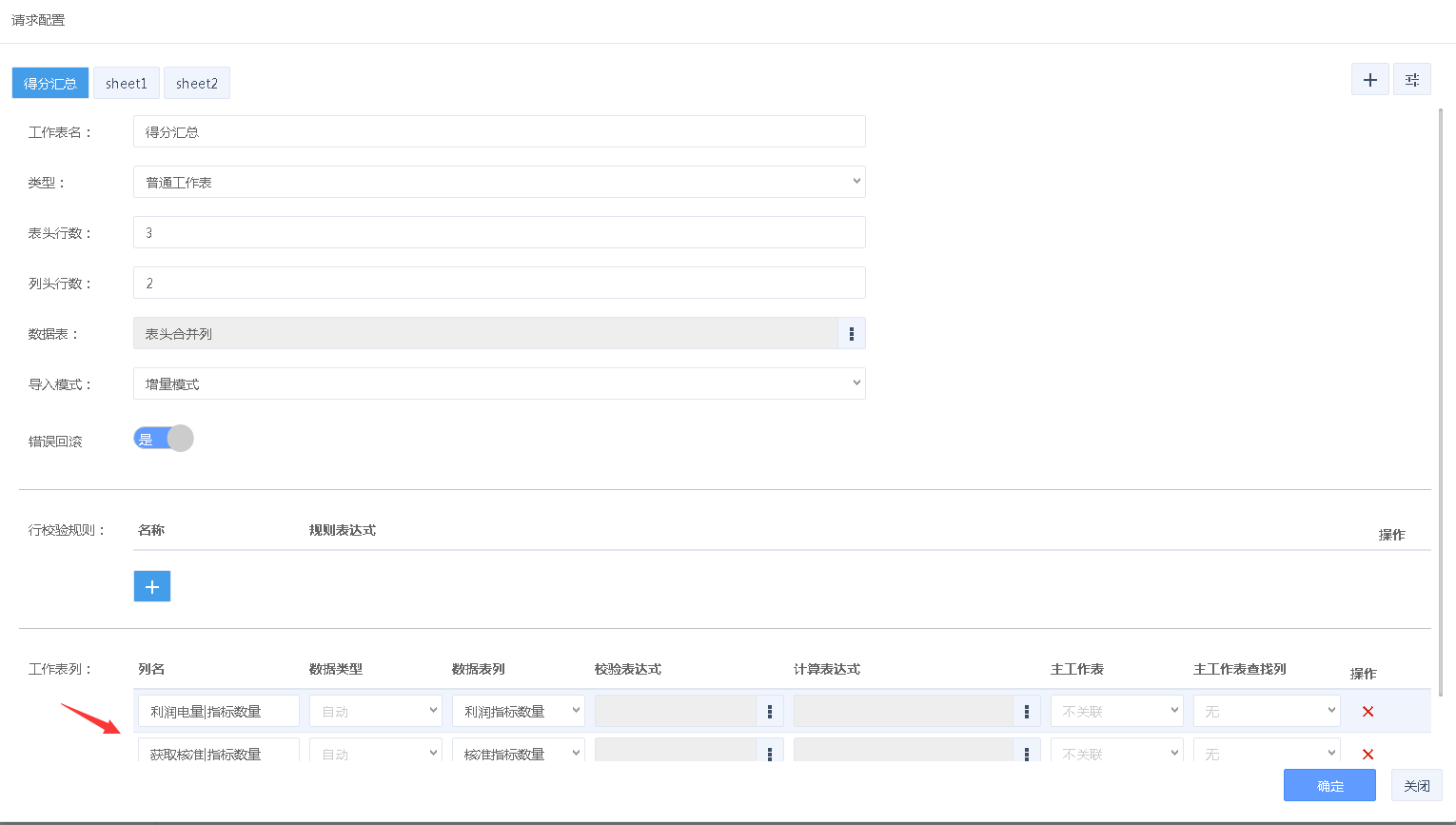The width and height of the screenshot is (1456, 825).
Task: Open 计算表达式 editor for 利润电量|指标数量 row
Action: pyautogui.click(x=1026, y=712)
